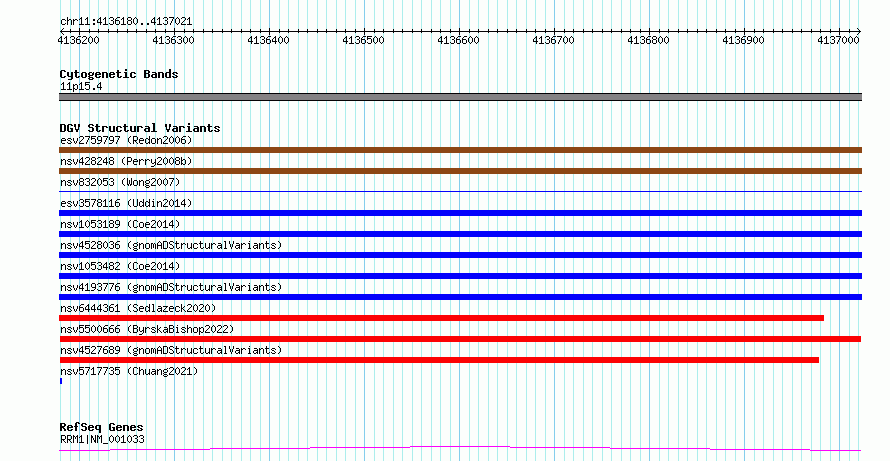
Task: Click ruler position 4136600
Action: [x=458, y=40]
